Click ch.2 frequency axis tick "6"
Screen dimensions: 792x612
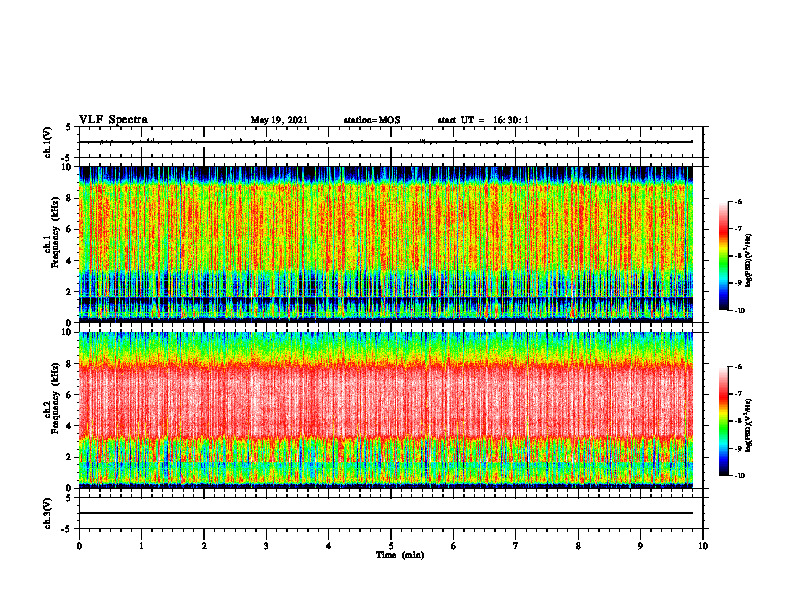[69, 395]
